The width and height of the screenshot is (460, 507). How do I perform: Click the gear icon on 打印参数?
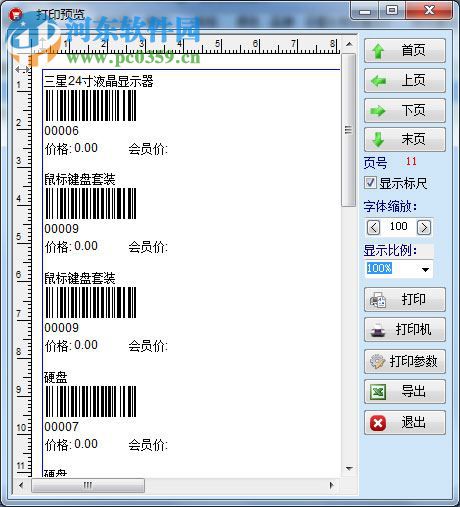point(378,361)
